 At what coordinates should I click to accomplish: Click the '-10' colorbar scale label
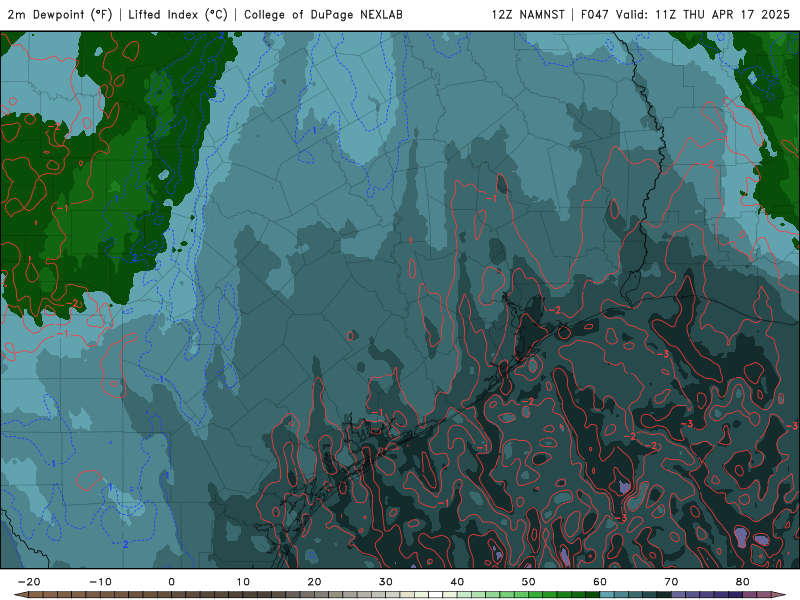(x=100, y=582)
